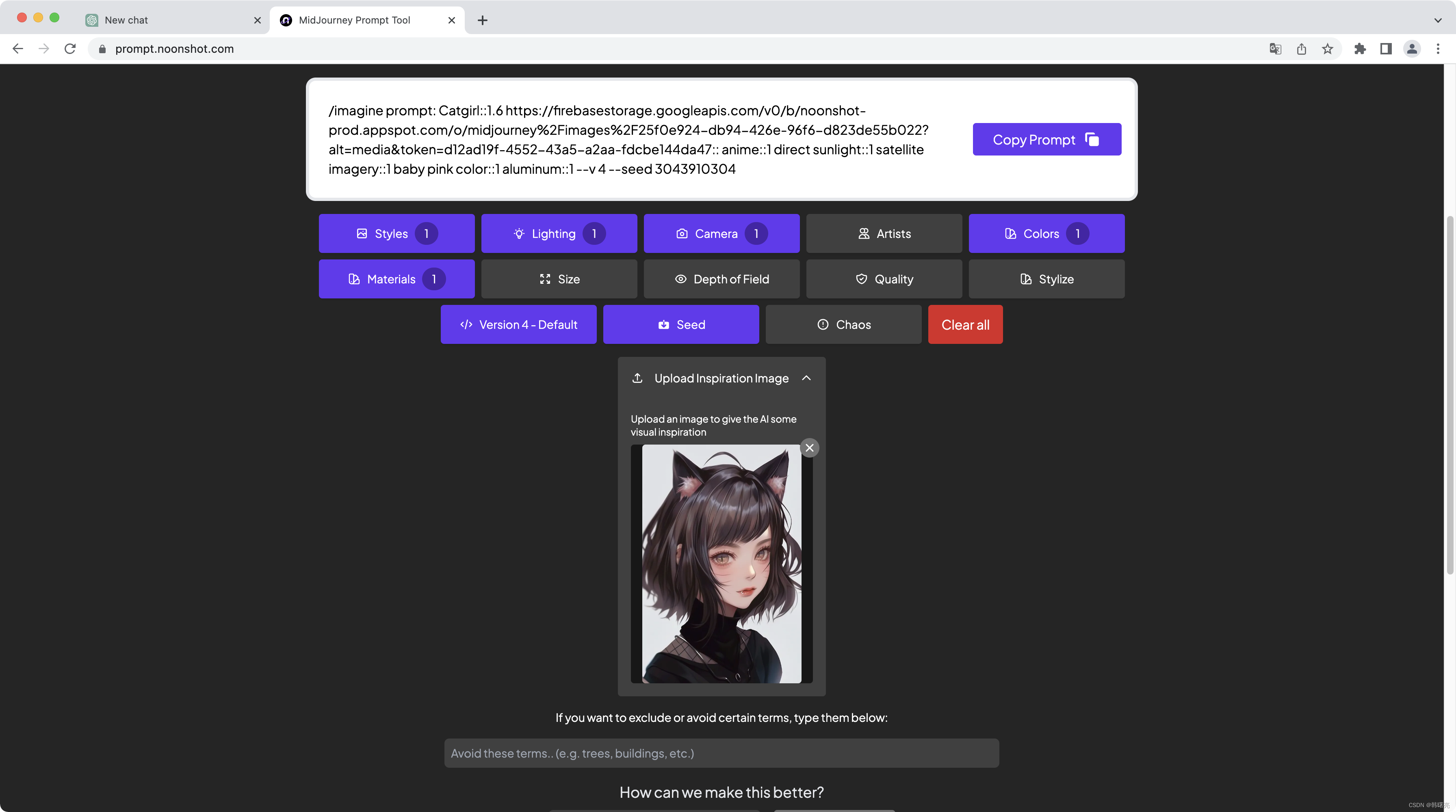Focus the Avoid these terms field
The height and width of the screenshot is (812, 1456).
[721, 753]
